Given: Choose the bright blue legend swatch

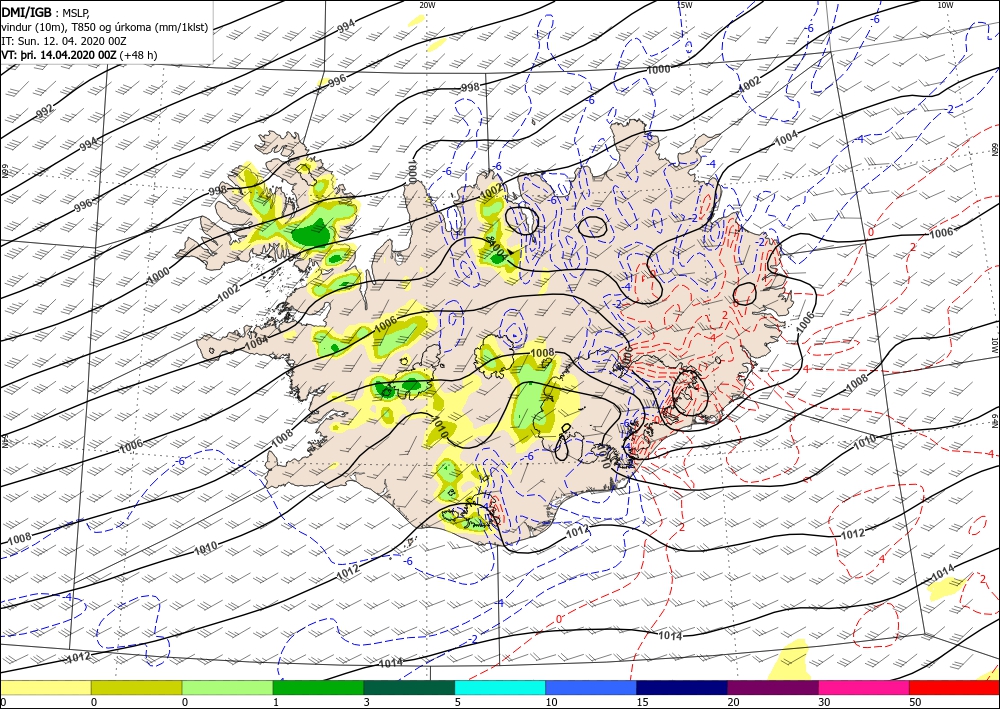Looking at the screenshot, I should pyautogui.click(x=591, y=687).
